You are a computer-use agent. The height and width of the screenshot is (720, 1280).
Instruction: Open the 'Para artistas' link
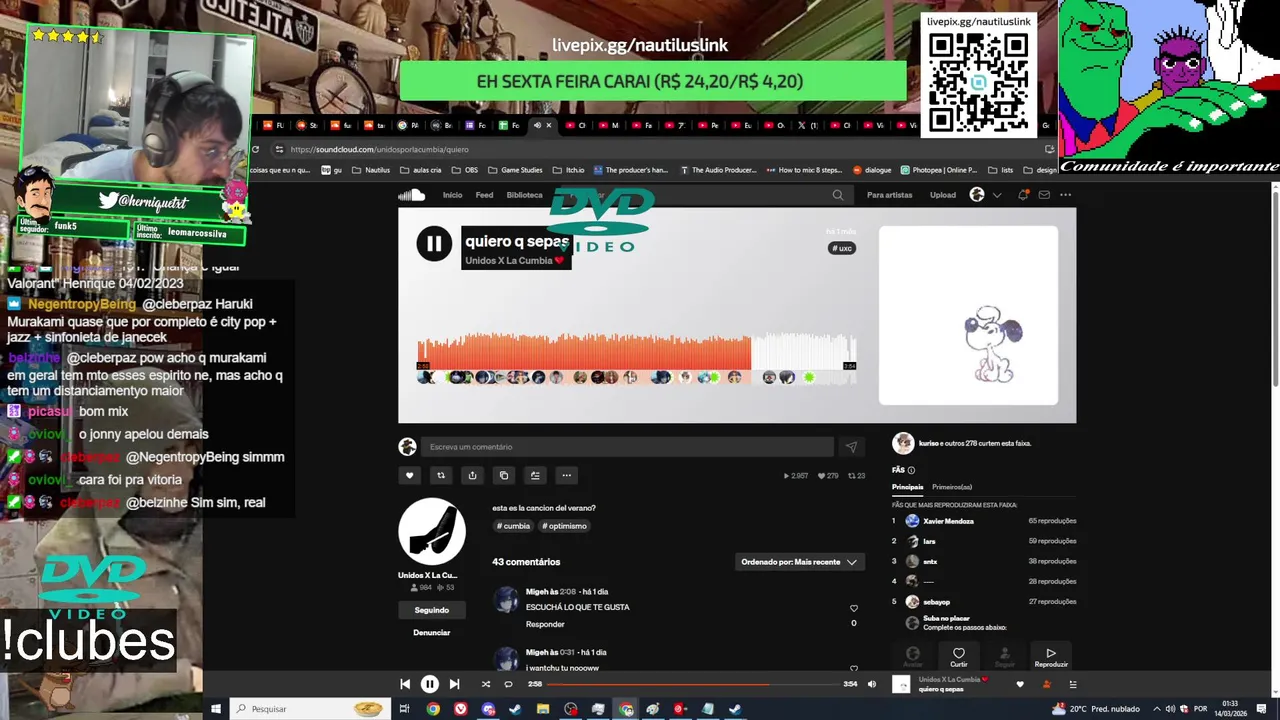tap(889, 195)
